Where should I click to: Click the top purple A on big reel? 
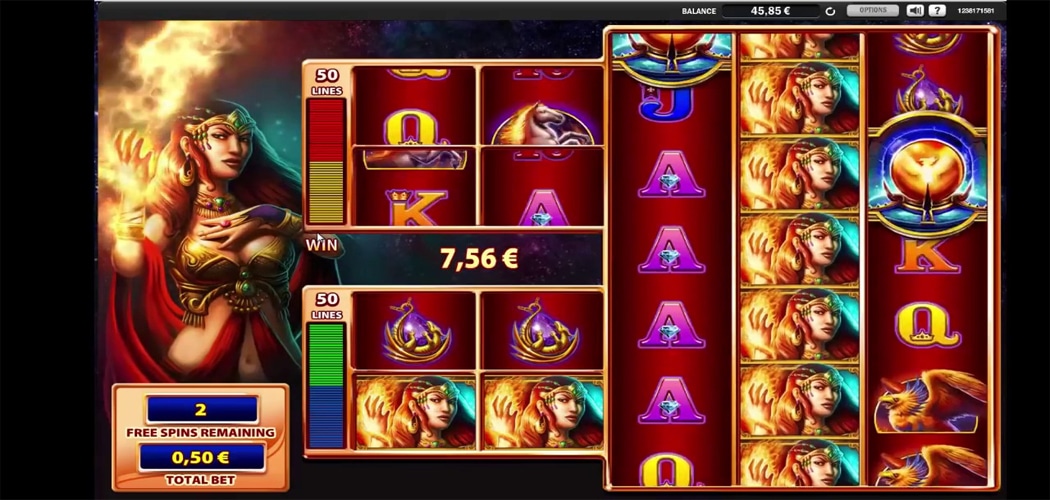670,173
